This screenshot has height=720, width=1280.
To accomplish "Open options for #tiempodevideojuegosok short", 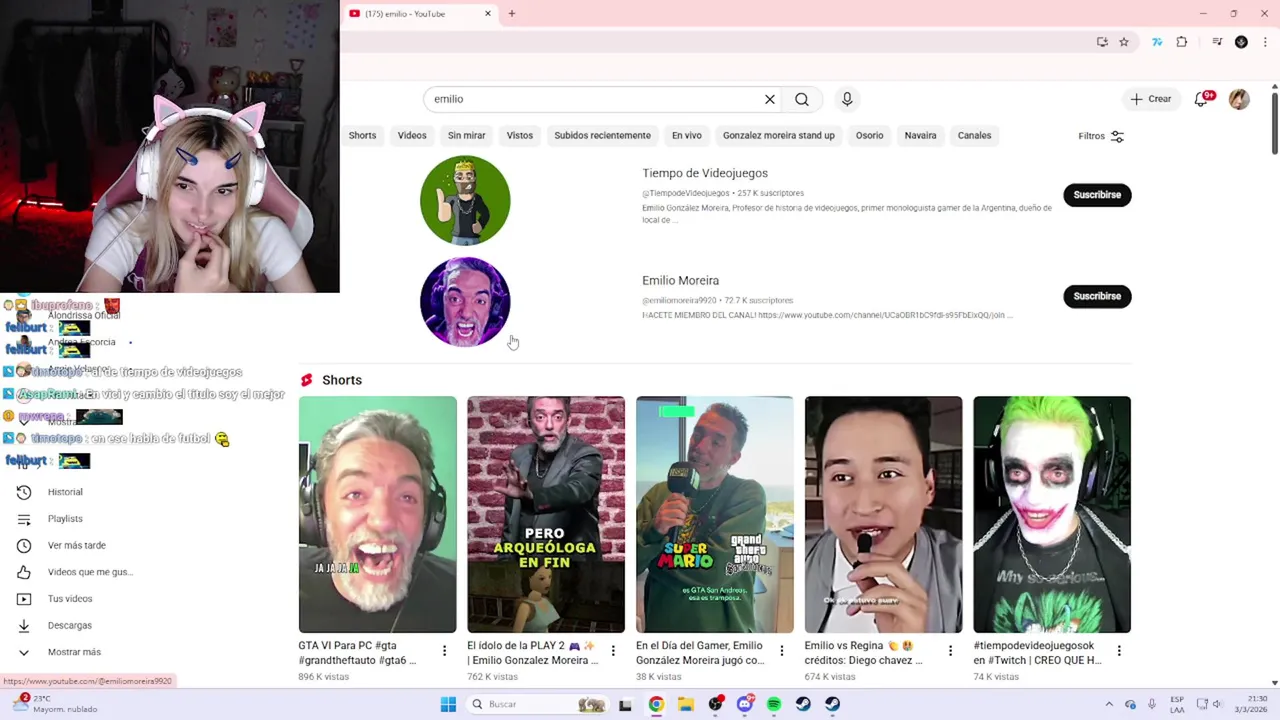I will pos(1119,651).
